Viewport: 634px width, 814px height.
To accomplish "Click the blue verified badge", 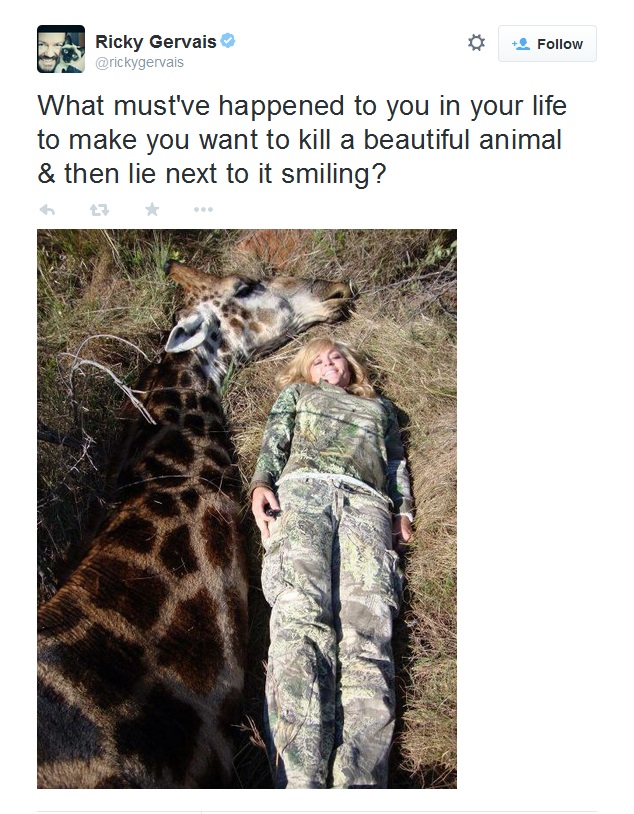I will [228, 40].
